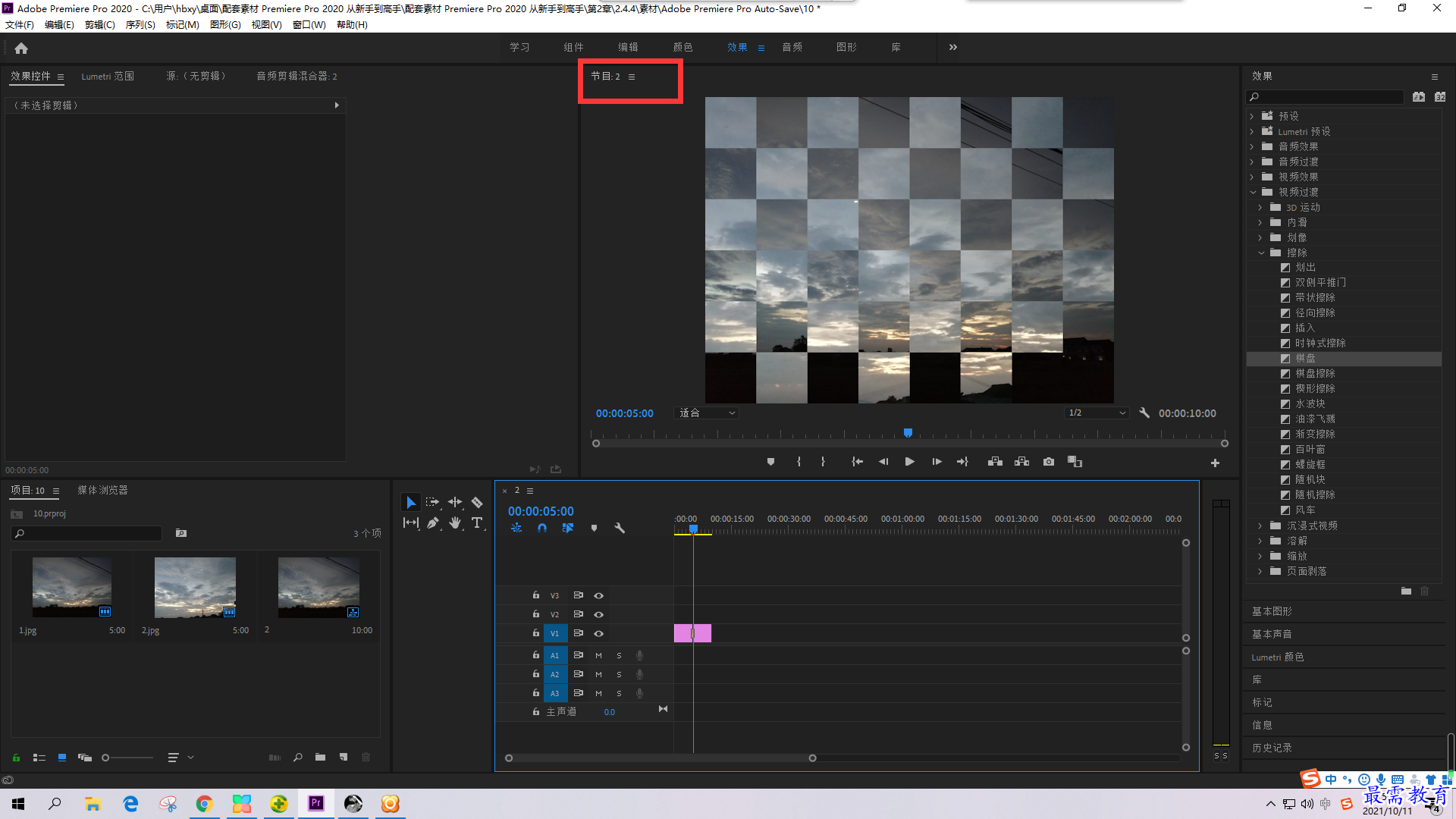
Task: Open the 1/2 playback resolution dropdown
Action: (1097, 413)
